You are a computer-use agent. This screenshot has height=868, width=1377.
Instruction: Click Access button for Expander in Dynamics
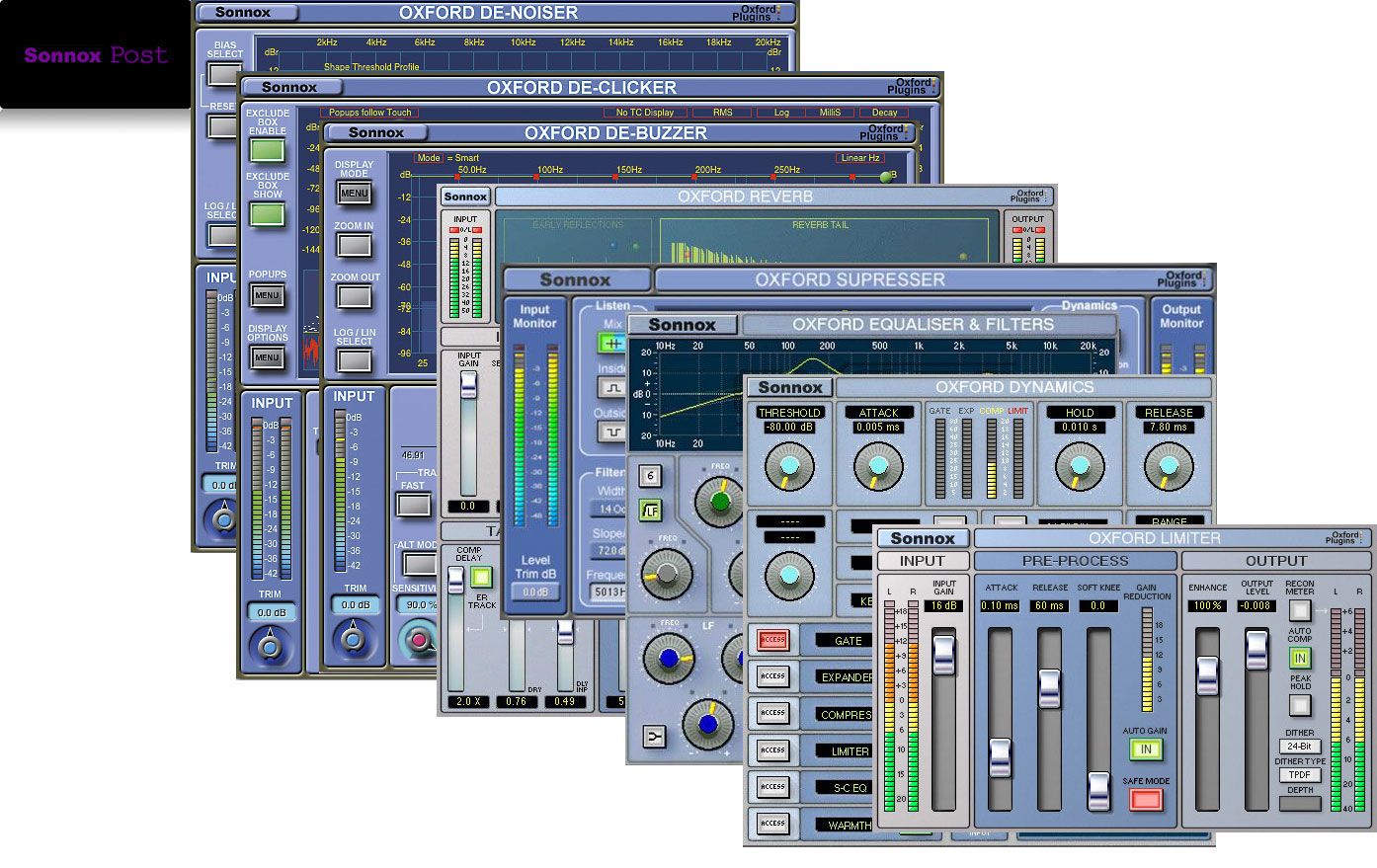coord(772,676)
